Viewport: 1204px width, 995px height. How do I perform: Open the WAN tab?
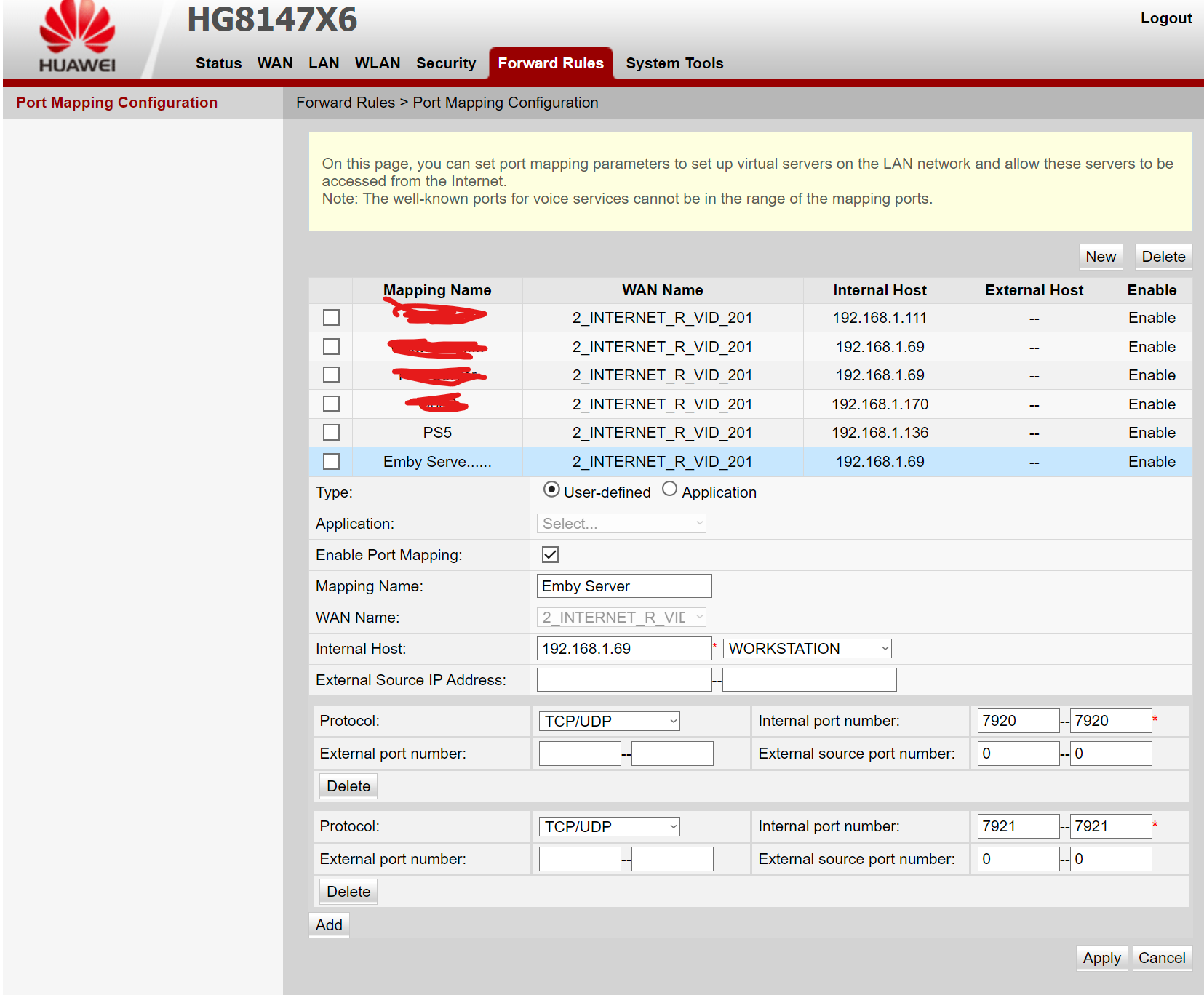point(275,63)
